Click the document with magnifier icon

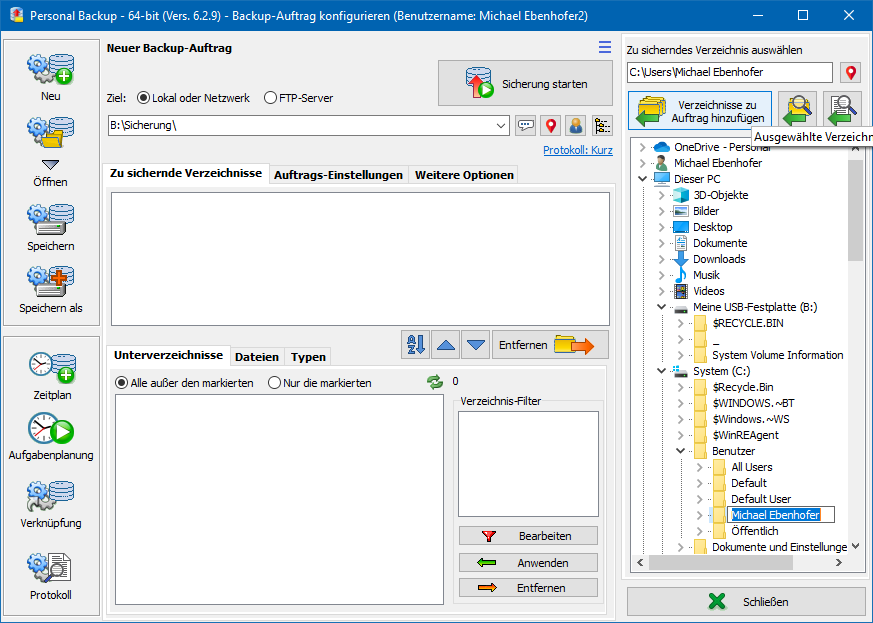point(842,110)
